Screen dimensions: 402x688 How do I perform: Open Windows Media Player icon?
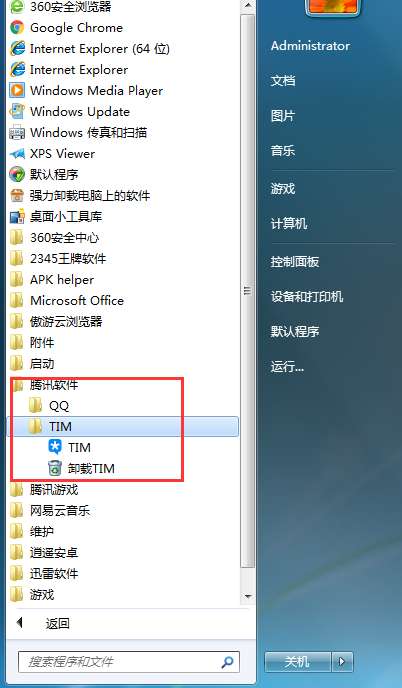pos(17,90)
